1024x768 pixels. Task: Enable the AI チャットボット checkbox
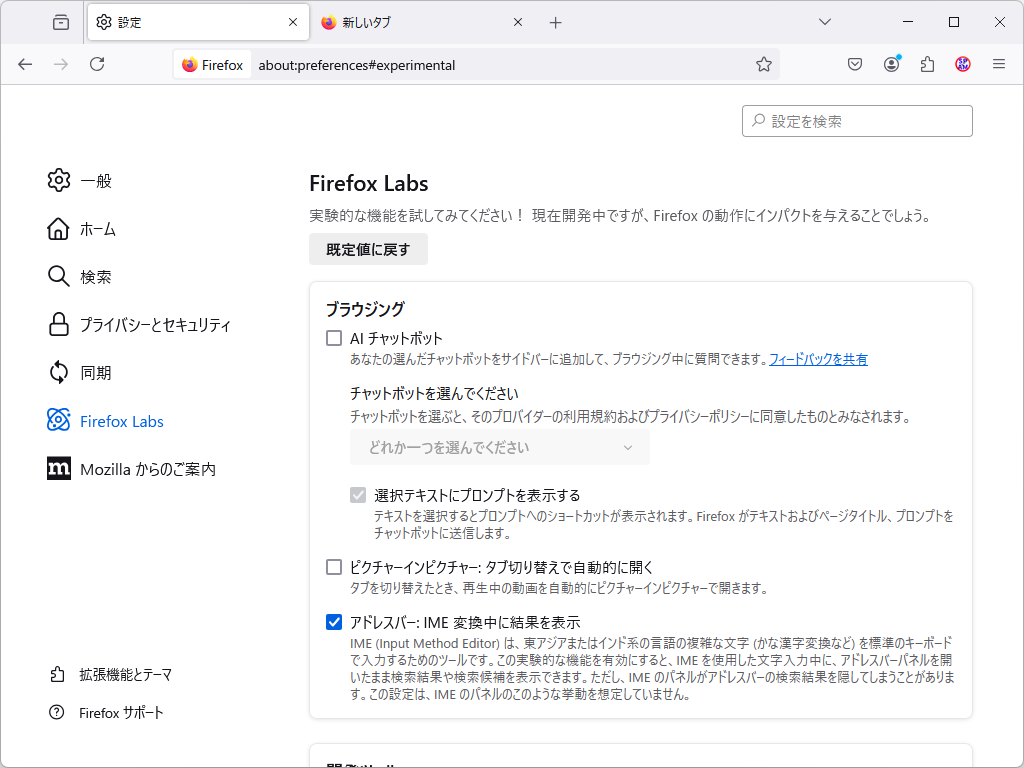click(333, 338)
